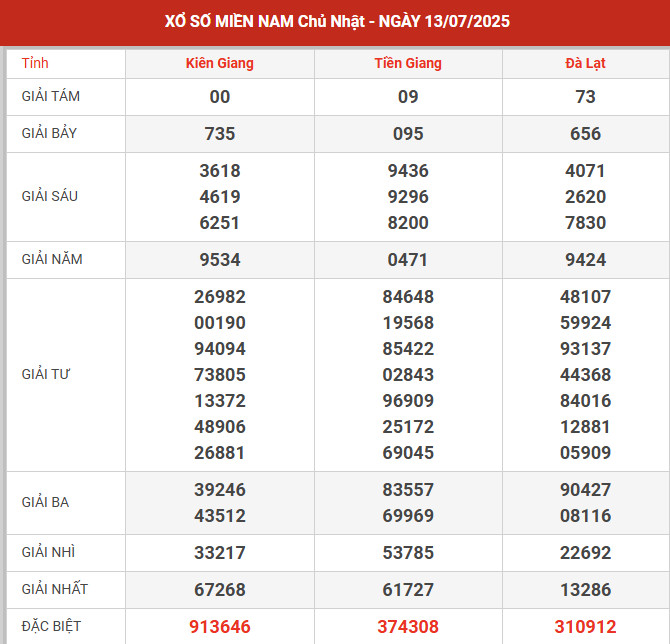Click the number 05909
Screen dimensions: 670x644
(x=585, y=453)
